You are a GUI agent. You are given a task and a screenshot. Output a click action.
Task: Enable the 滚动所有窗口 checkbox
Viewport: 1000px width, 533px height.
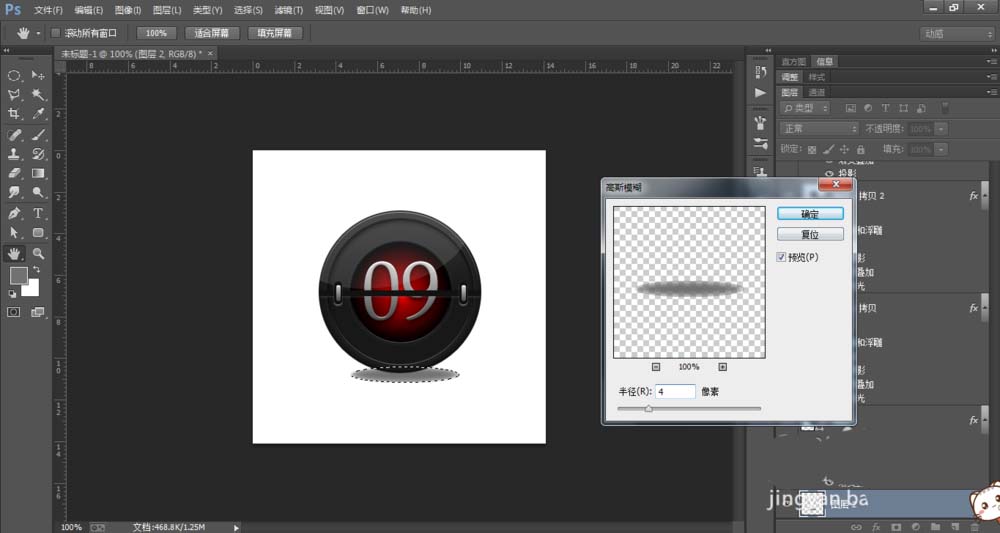[56, 33]
